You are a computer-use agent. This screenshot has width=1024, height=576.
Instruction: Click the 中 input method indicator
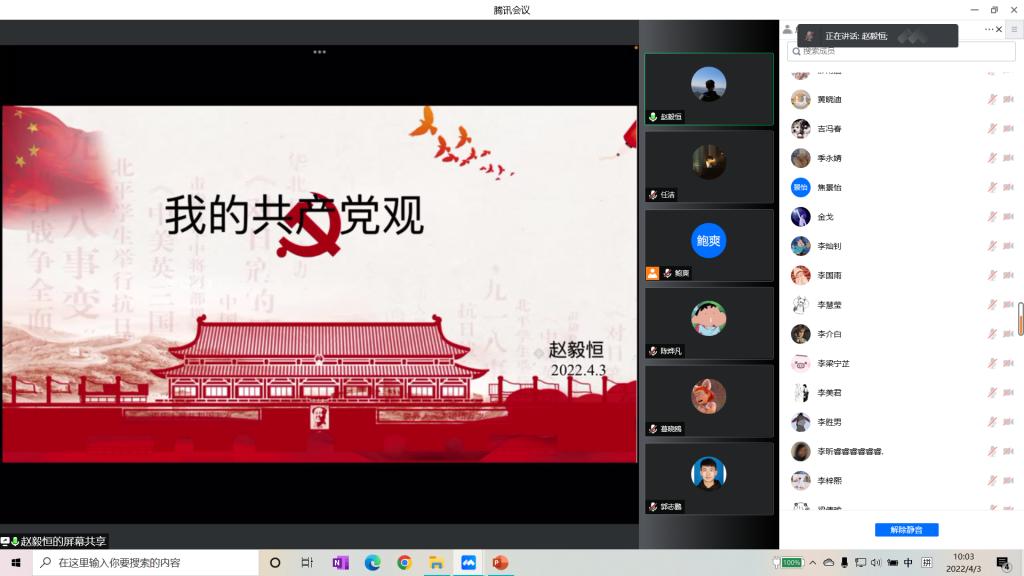point(908,562)
